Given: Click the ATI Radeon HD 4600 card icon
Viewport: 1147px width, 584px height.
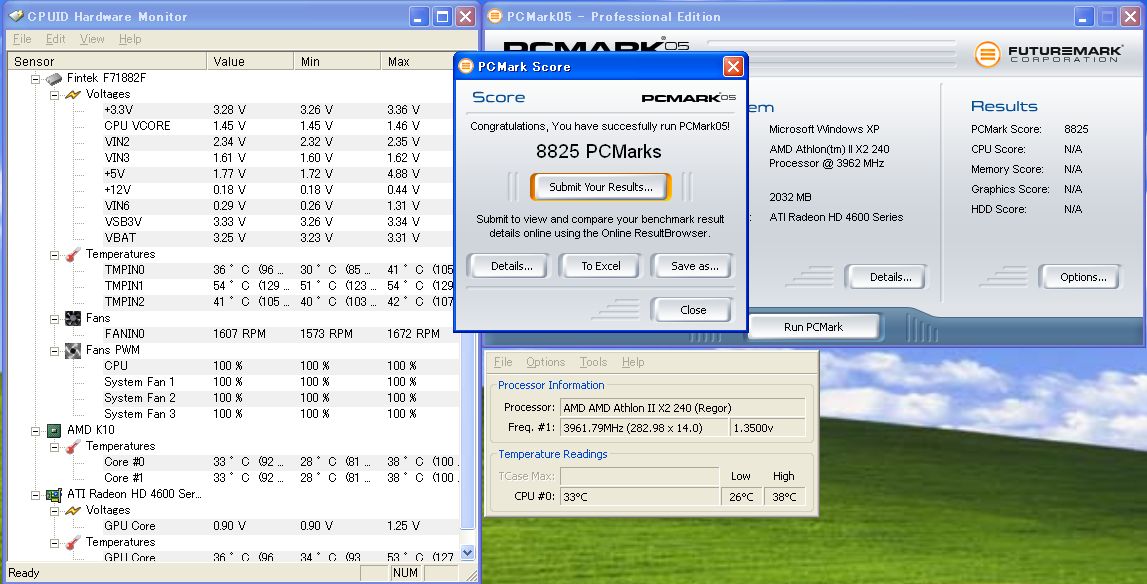Looking at the screenshot, I should pos(54,495).
